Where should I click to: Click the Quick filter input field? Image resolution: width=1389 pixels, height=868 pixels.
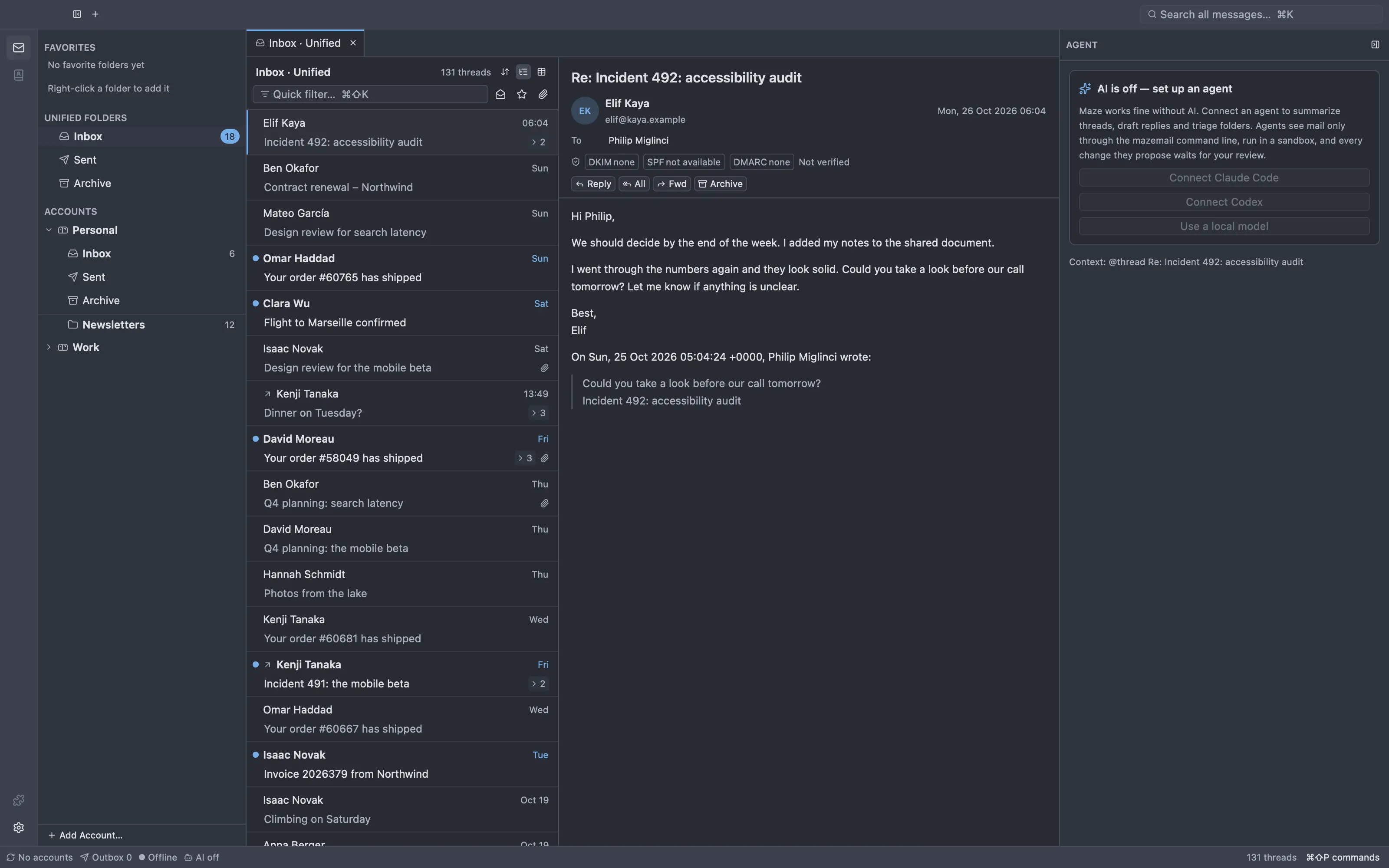coord(370,95)
